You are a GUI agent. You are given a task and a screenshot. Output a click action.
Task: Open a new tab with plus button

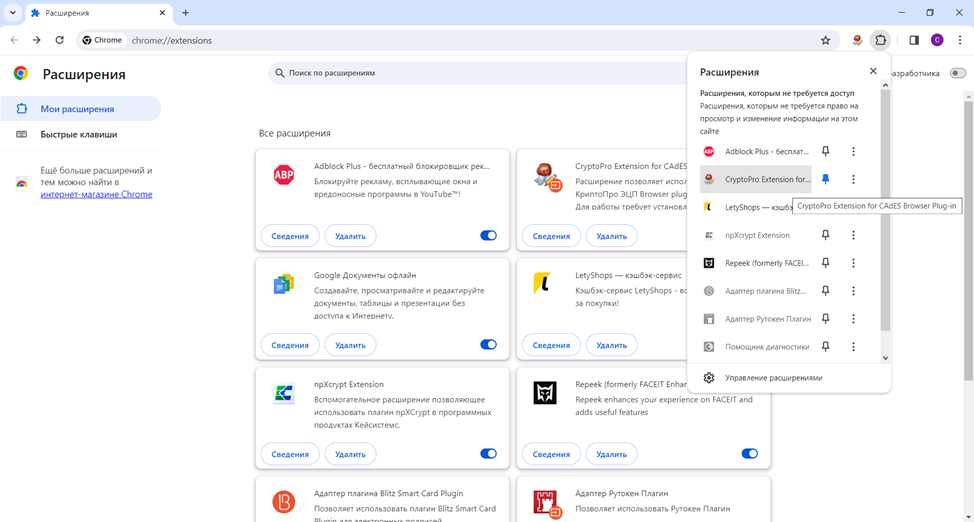point(185,12)
